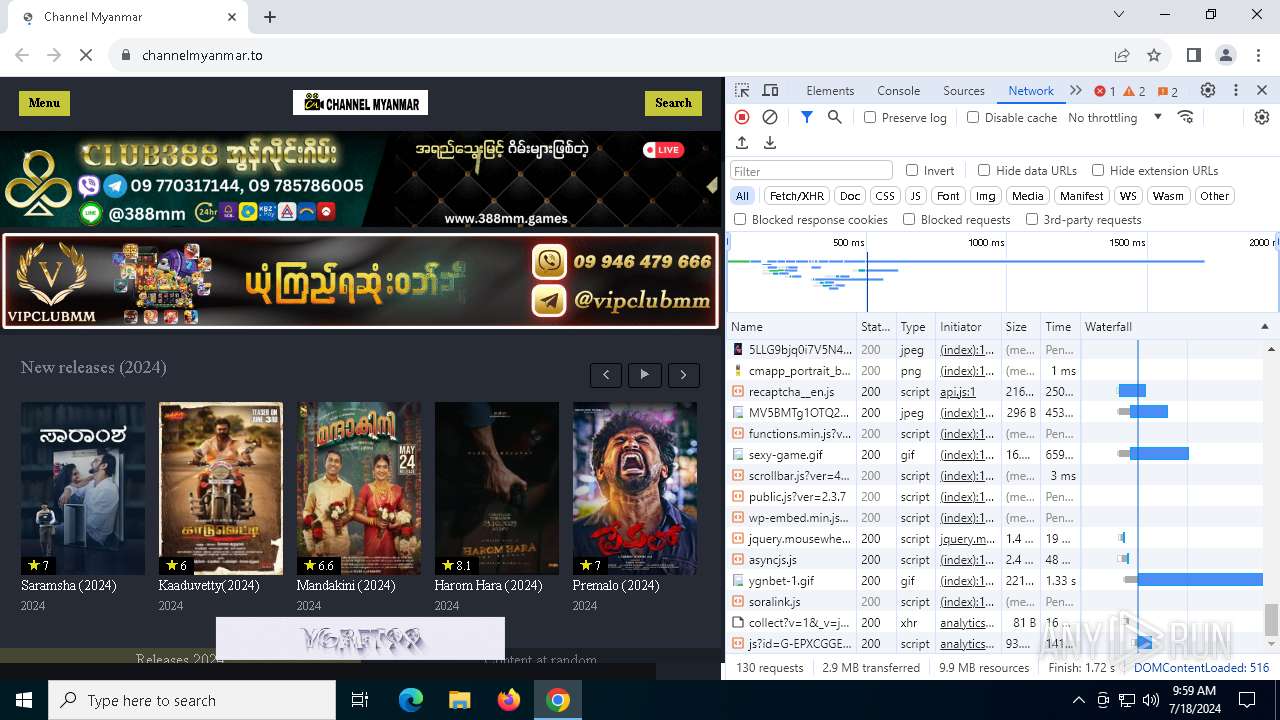Focus the network Filter text field

tap(811, 171)
